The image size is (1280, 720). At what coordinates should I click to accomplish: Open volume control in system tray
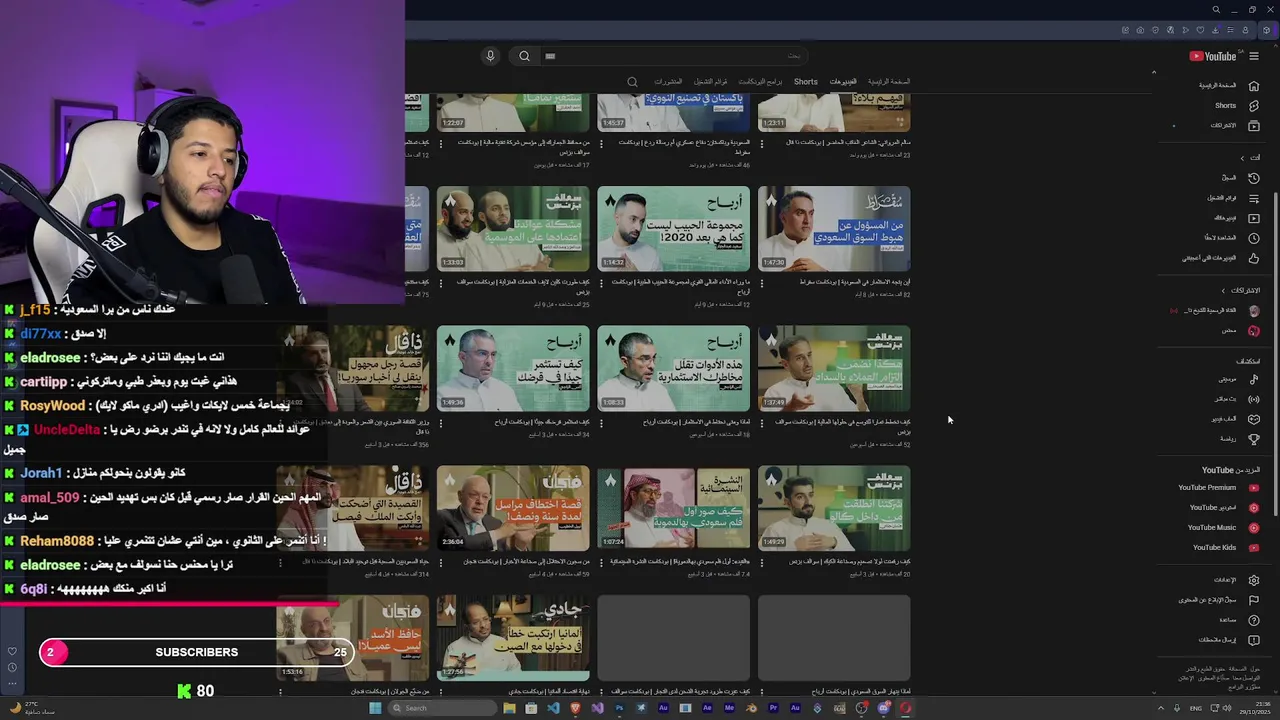(1229, 708)
